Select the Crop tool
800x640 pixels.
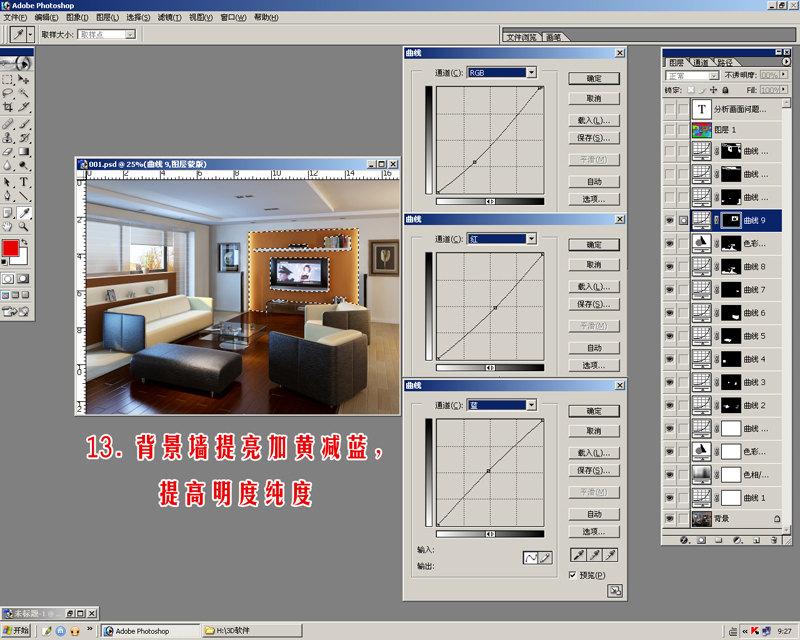pyautogui.click(x=8, y=107)
